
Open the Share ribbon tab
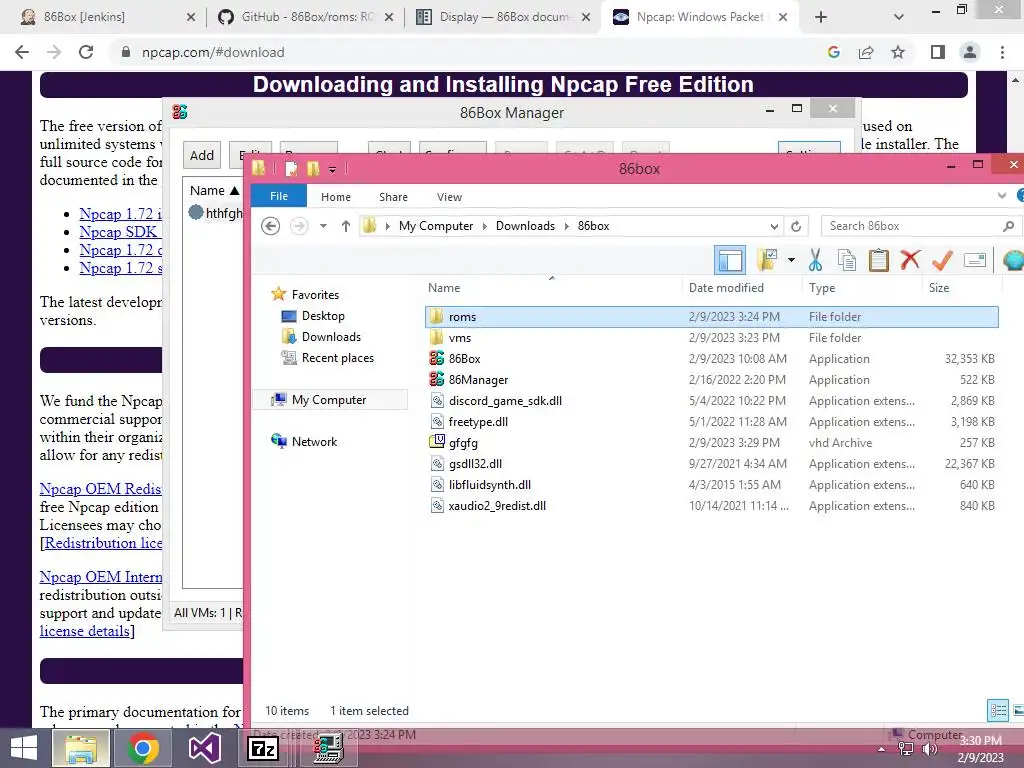393,197
